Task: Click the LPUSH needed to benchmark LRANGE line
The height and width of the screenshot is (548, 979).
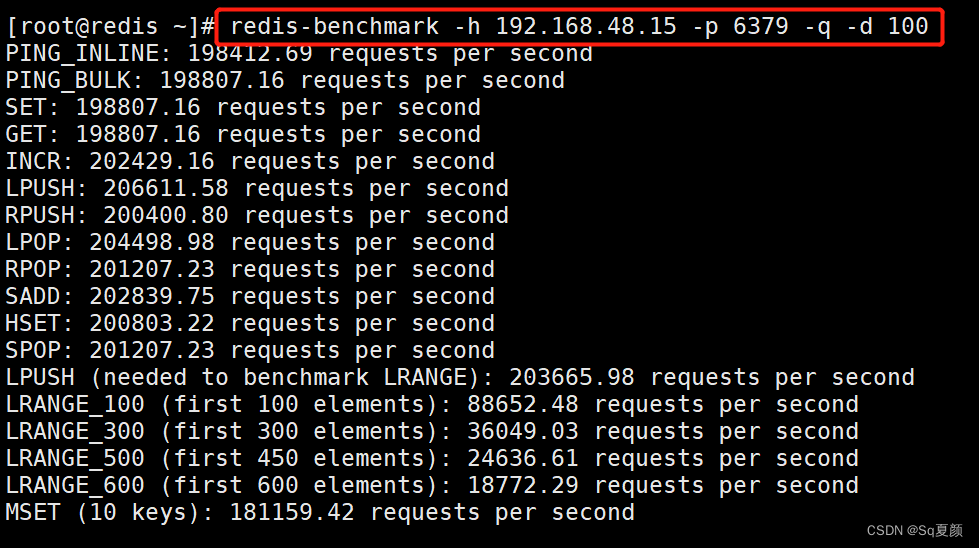Action: [460, 378]
